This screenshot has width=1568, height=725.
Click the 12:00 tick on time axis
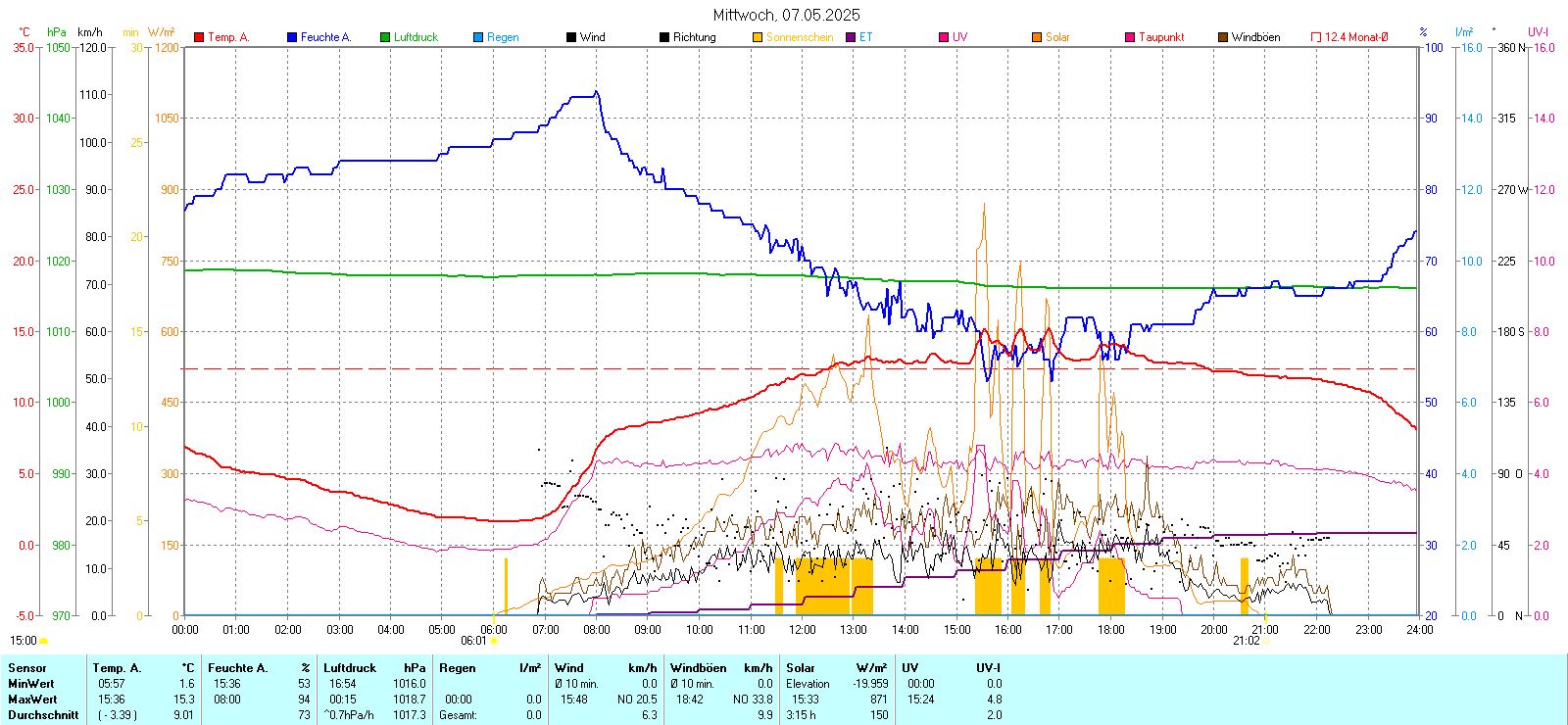[x=803, y=629]
